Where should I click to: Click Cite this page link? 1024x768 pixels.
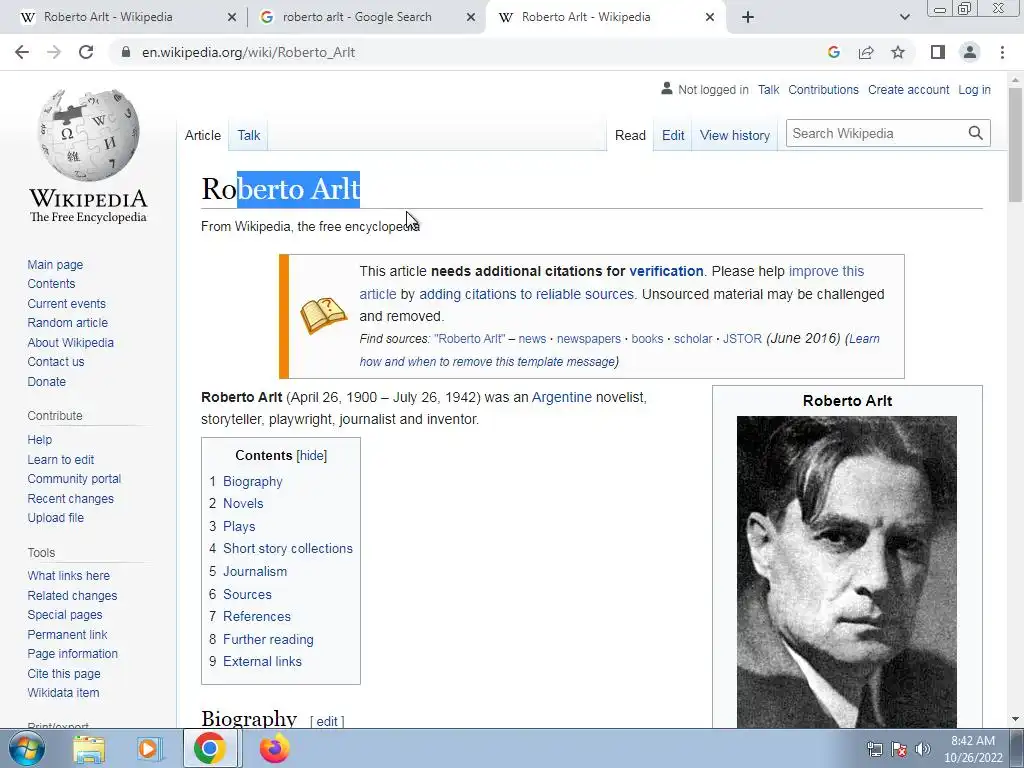(x=64, y=673)
